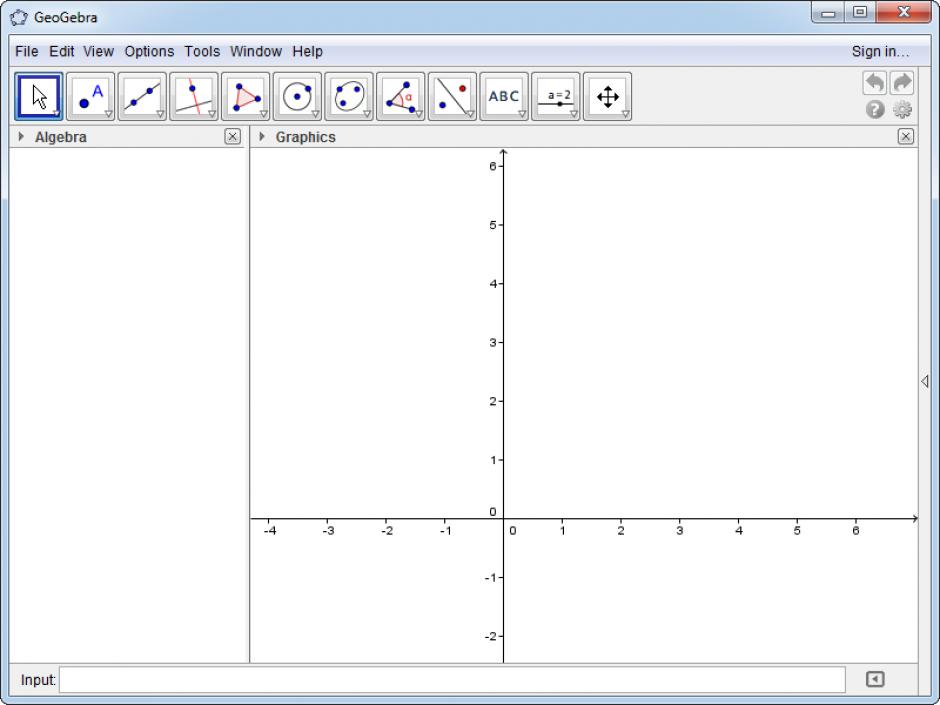The image size is (940, 705).
Task: Expand the Graphics panel style bar
Action: coord(262,137)
